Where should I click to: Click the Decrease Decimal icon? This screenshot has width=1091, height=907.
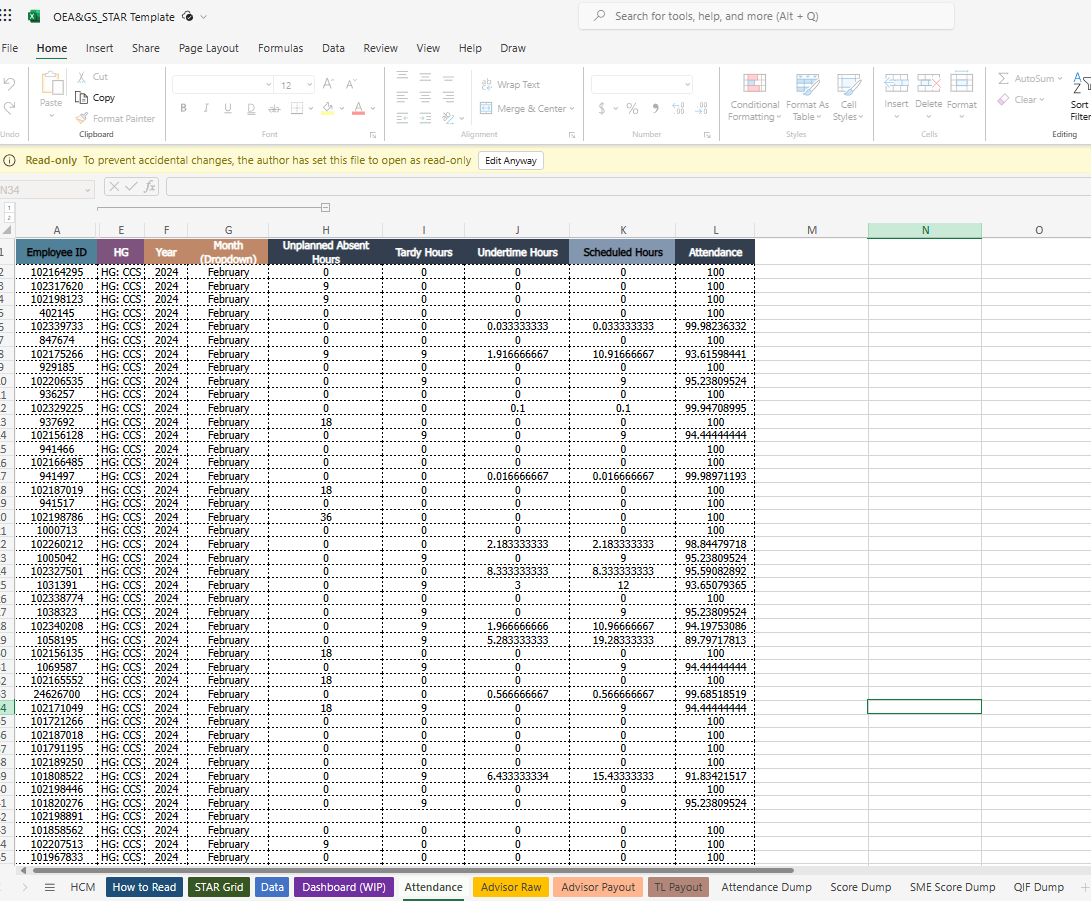pos(702,109)
